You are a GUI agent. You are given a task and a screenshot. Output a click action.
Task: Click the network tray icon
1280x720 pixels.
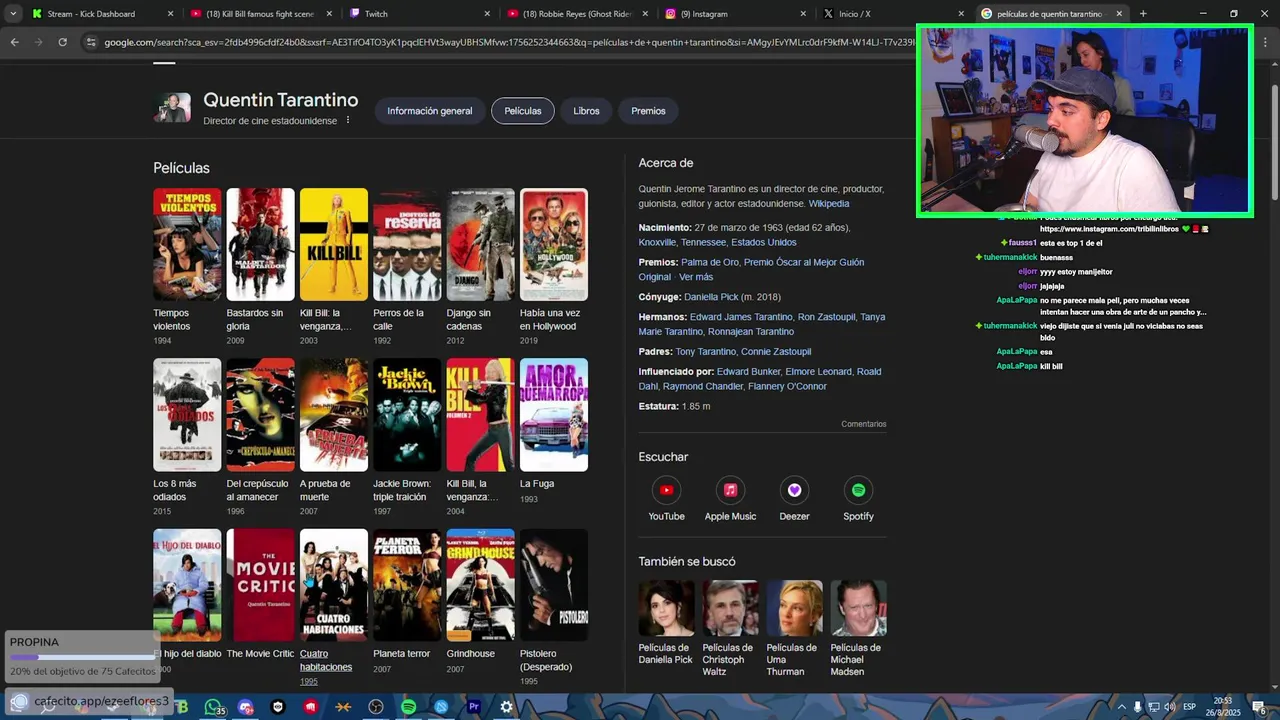(x=1153, y=707)
